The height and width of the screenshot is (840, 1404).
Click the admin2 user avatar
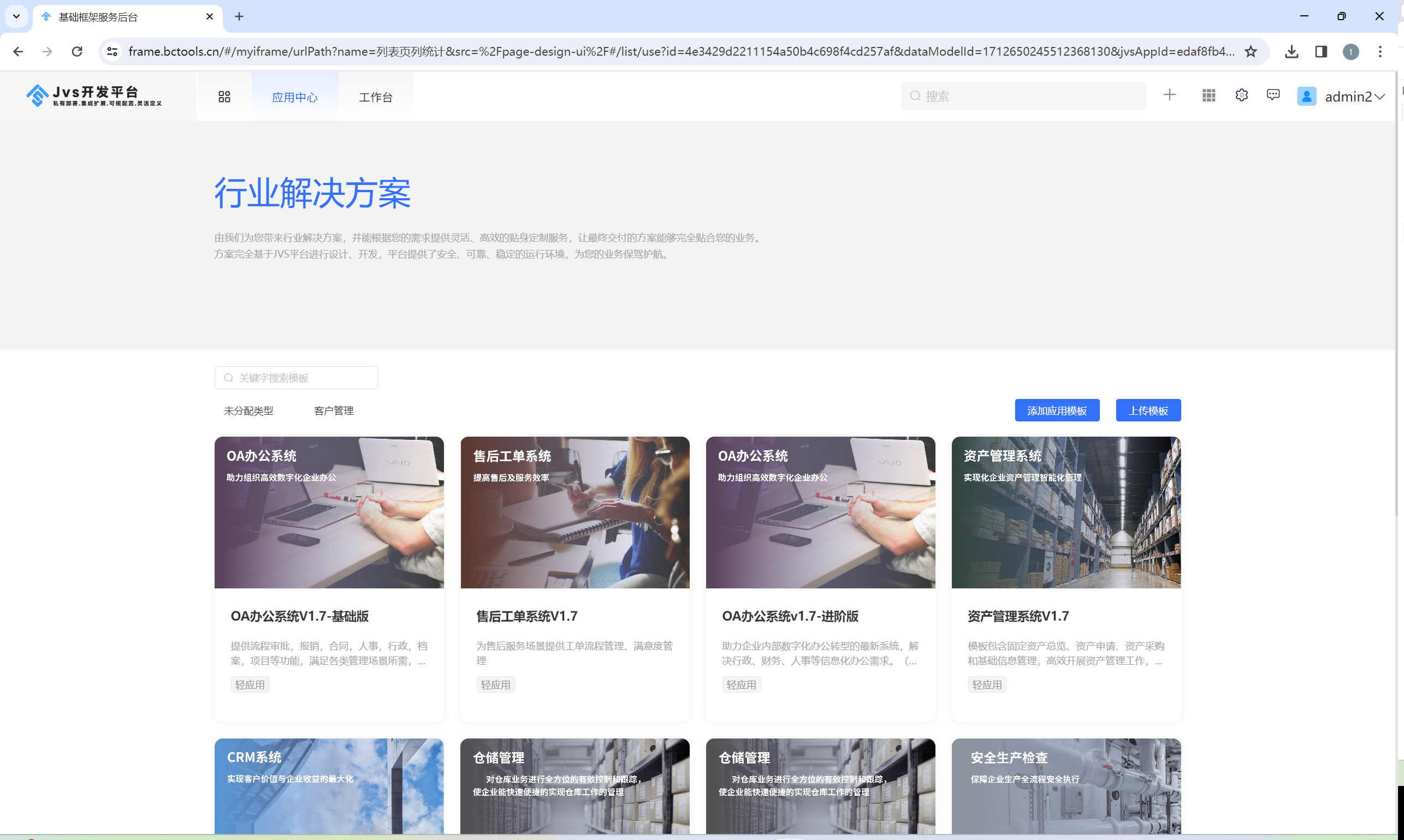point(1307,96)
